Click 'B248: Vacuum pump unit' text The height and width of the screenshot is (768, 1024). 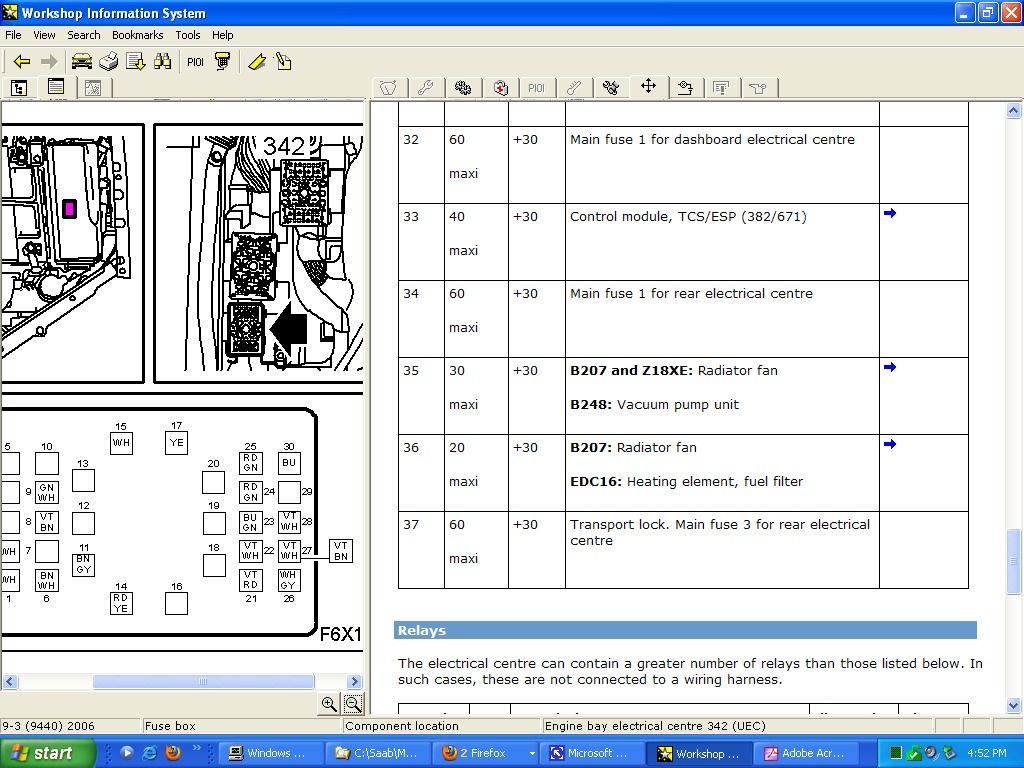click(654, 404)
